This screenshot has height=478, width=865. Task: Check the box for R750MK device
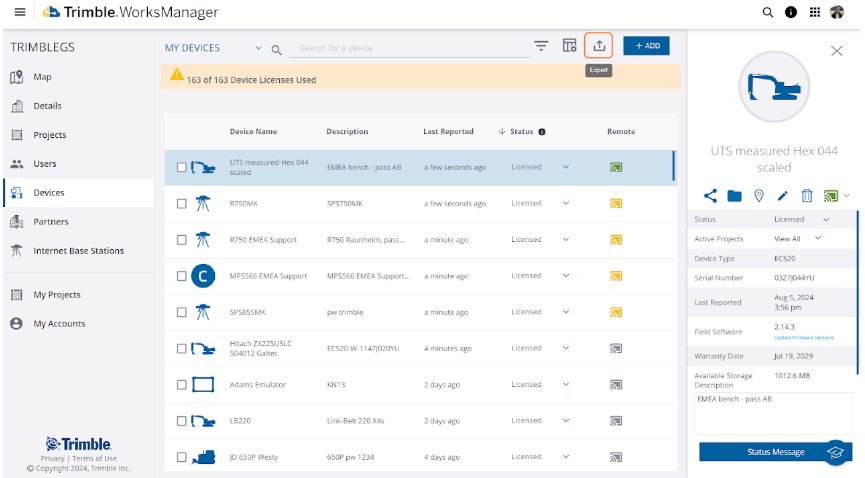click(x=182, y=204)
